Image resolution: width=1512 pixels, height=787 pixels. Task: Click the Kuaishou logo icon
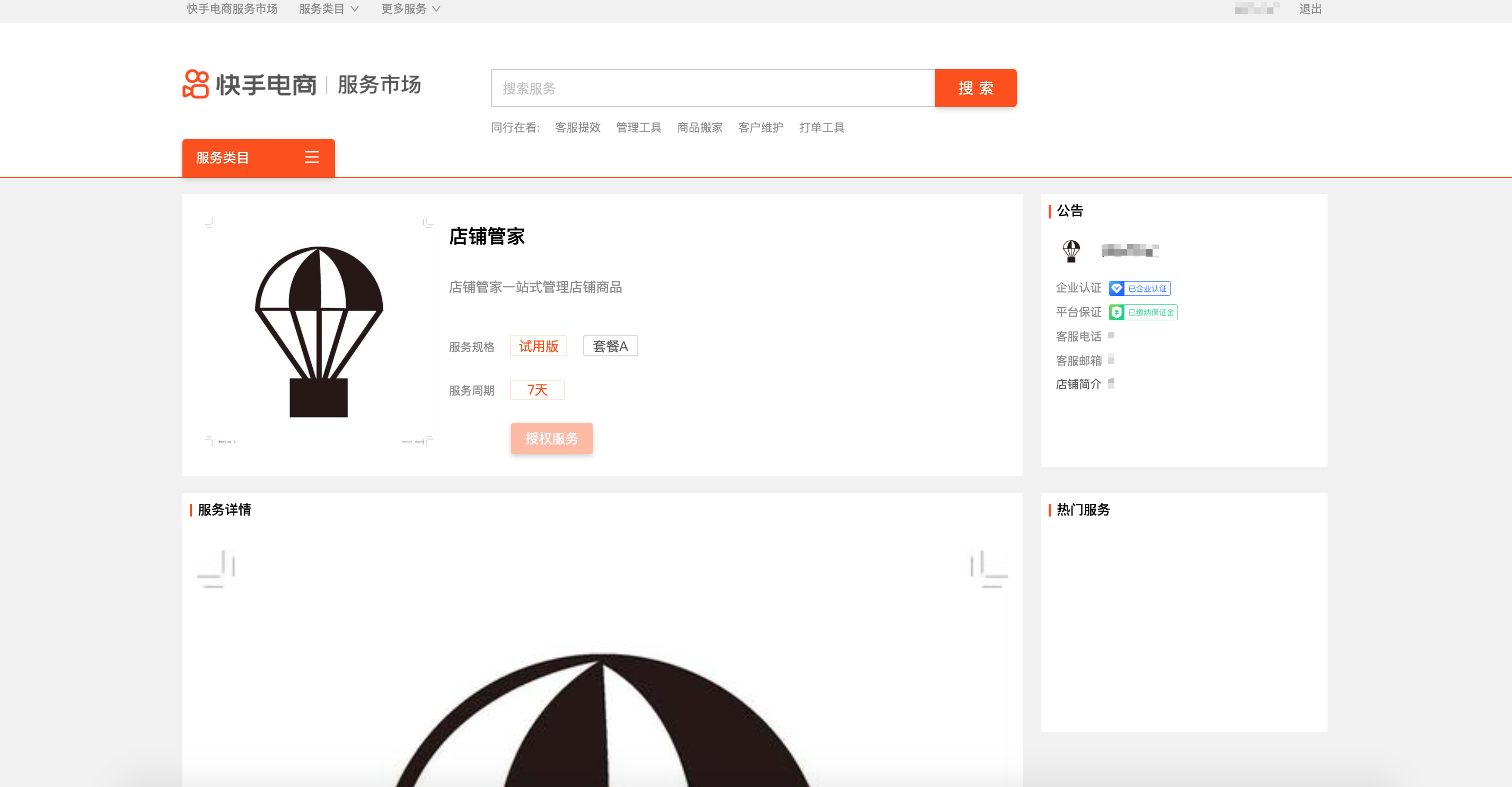(196, 84)
